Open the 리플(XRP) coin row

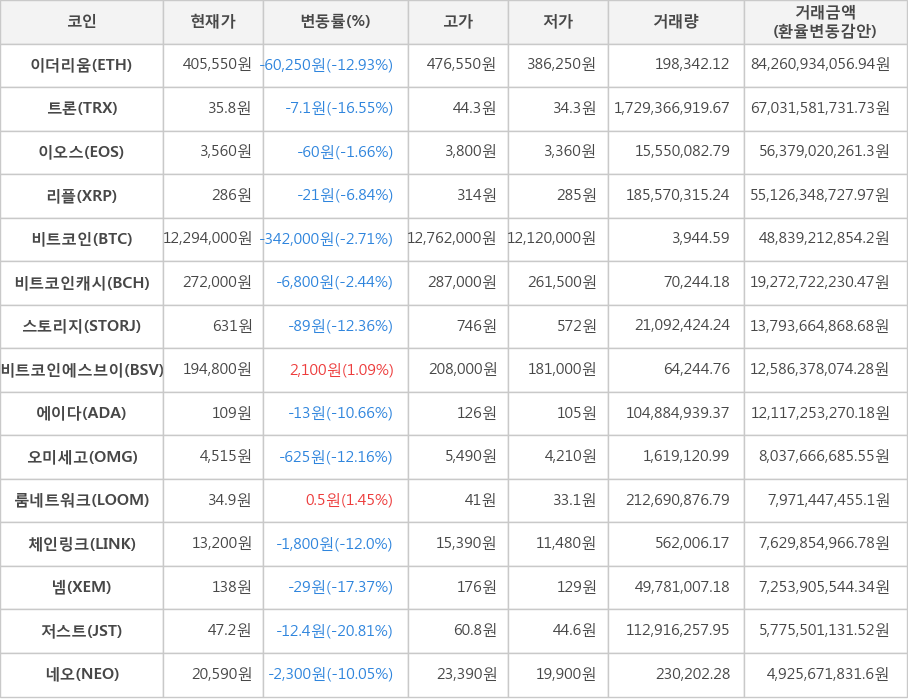pos(82,195)
